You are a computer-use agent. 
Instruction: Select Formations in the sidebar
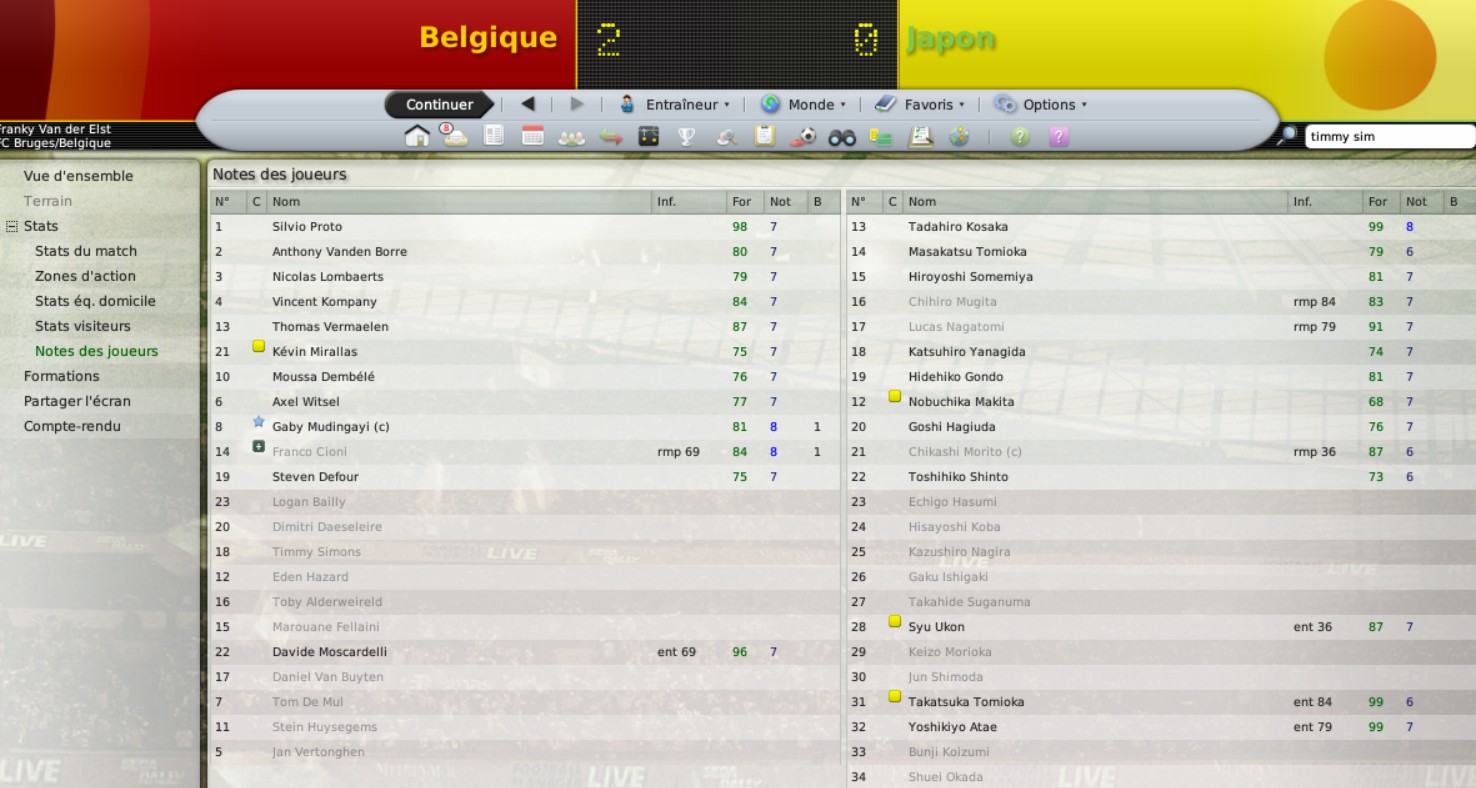[x=61, y=376]
